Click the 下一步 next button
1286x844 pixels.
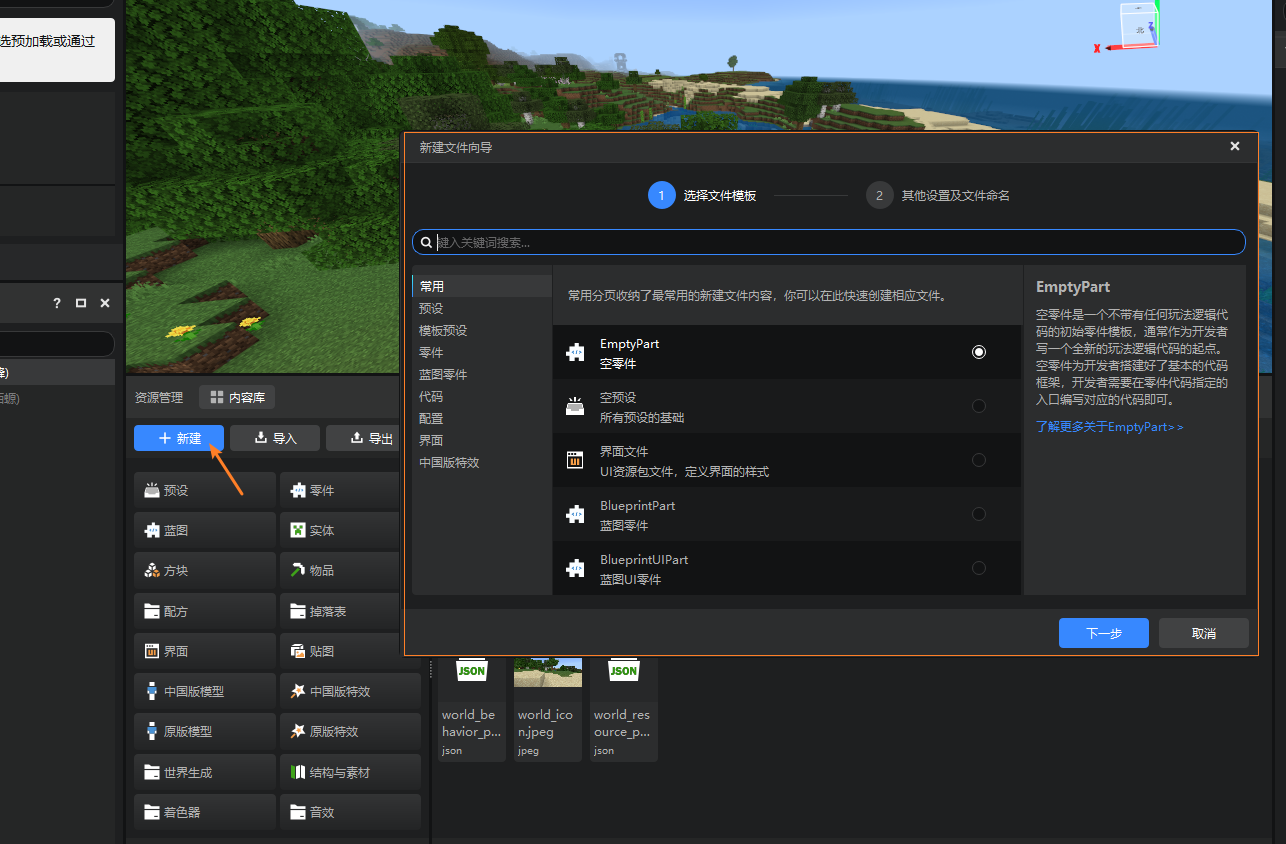tap(1103, 633)
